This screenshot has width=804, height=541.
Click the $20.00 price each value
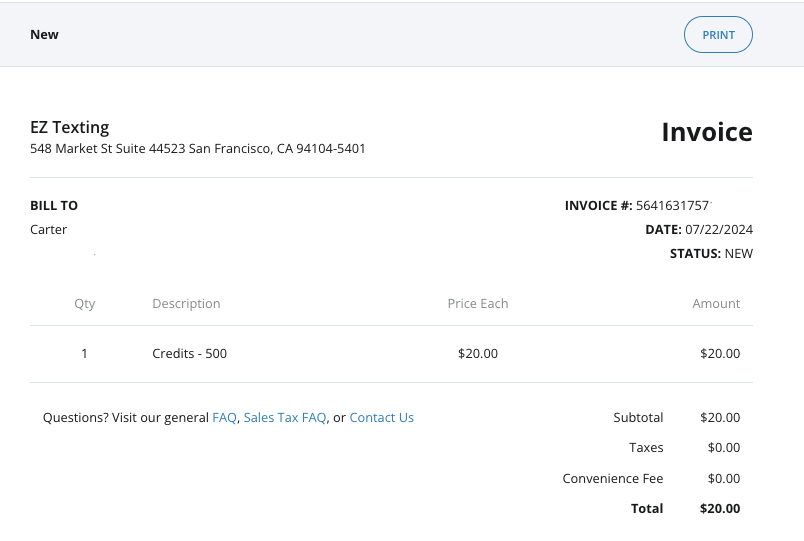point(478,353)
